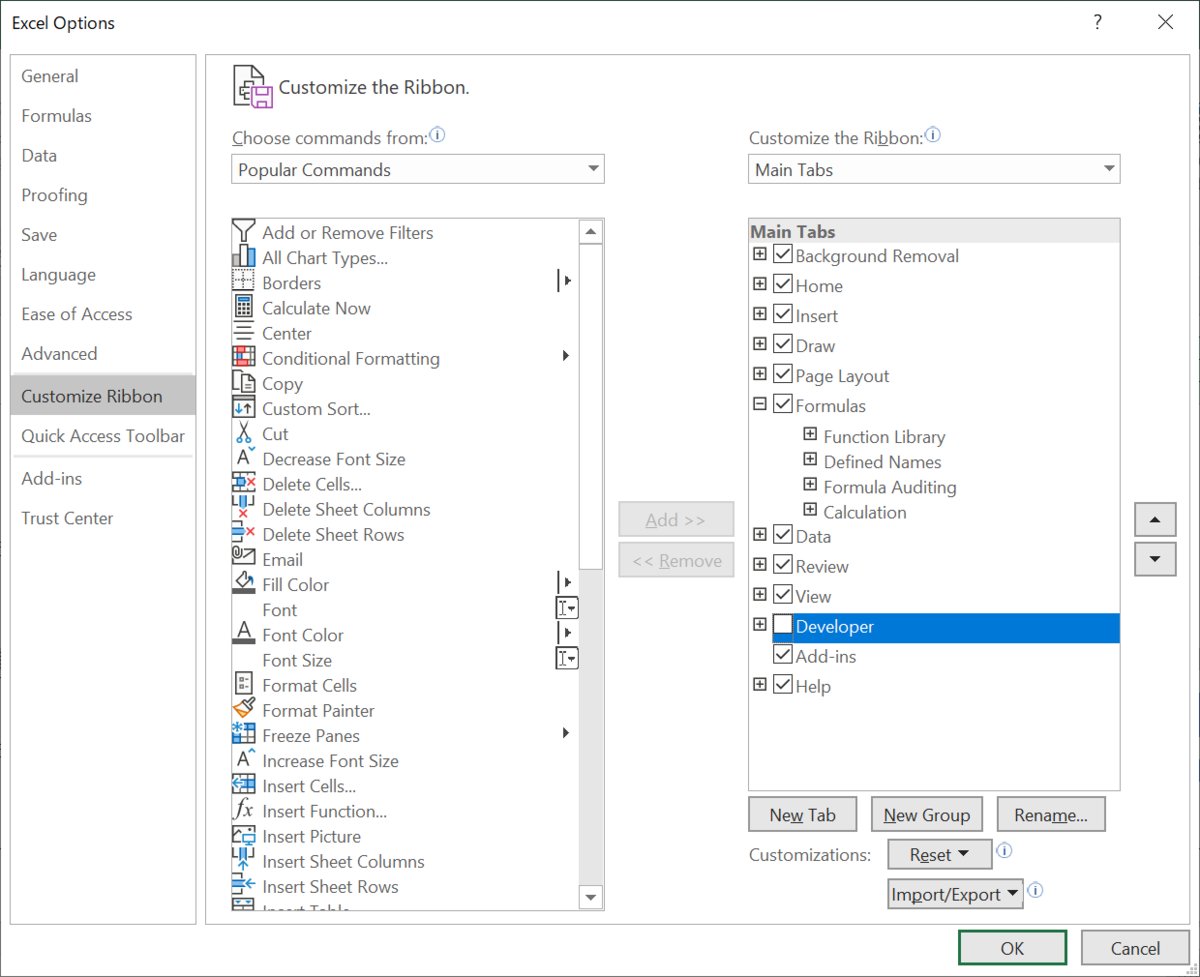Viewport: 1200px width, 977px height.
Task: Expand the Calculation group
Action: (810, 510)
